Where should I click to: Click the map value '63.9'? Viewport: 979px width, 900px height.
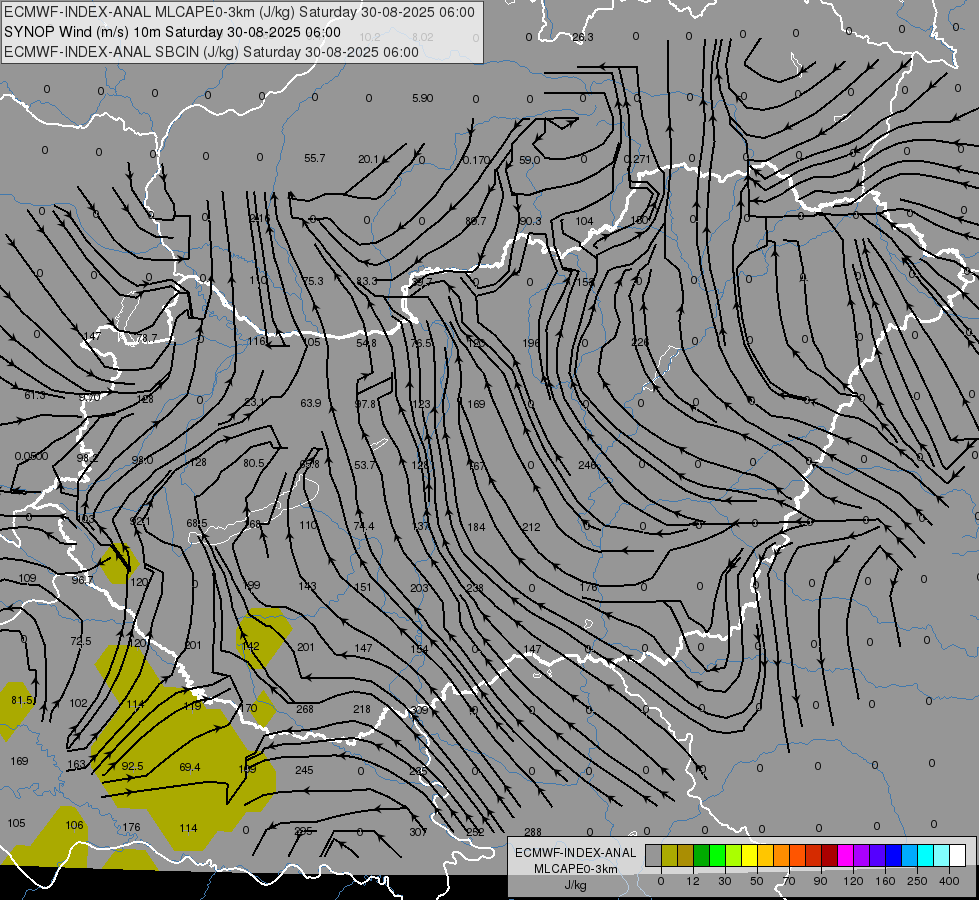[x=311, y=403]
